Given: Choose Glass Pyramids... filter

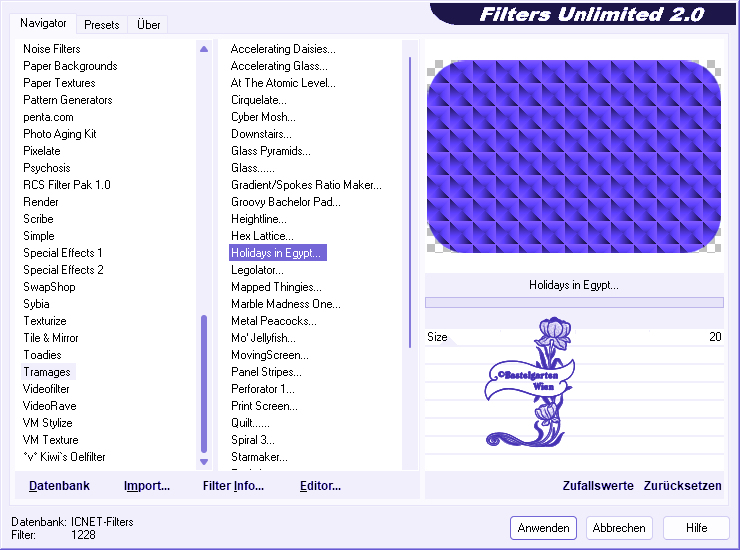Looking at the screenshot, I should click(270, 151).
